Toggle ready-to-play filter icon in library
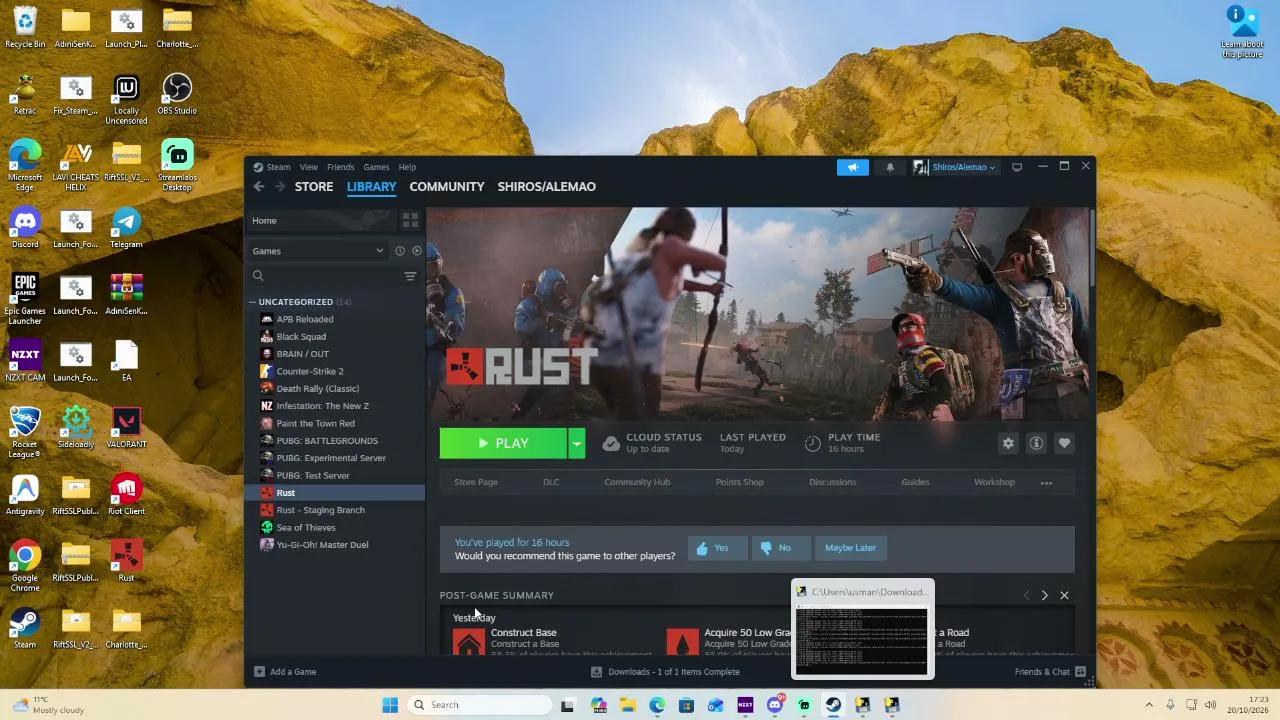Viewport: 1280px width, 720px height. click(x=417, y=251)
